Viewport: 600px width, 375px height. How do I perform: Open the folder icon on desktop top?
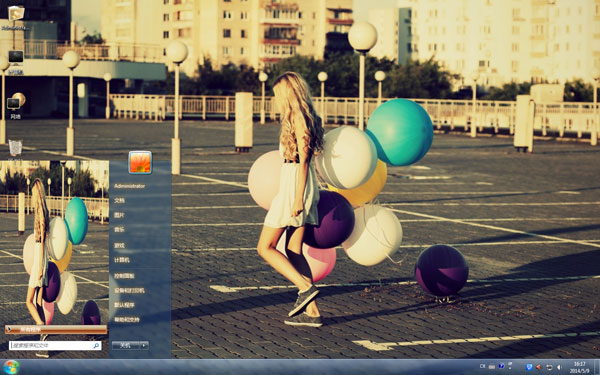pos(16,17)
